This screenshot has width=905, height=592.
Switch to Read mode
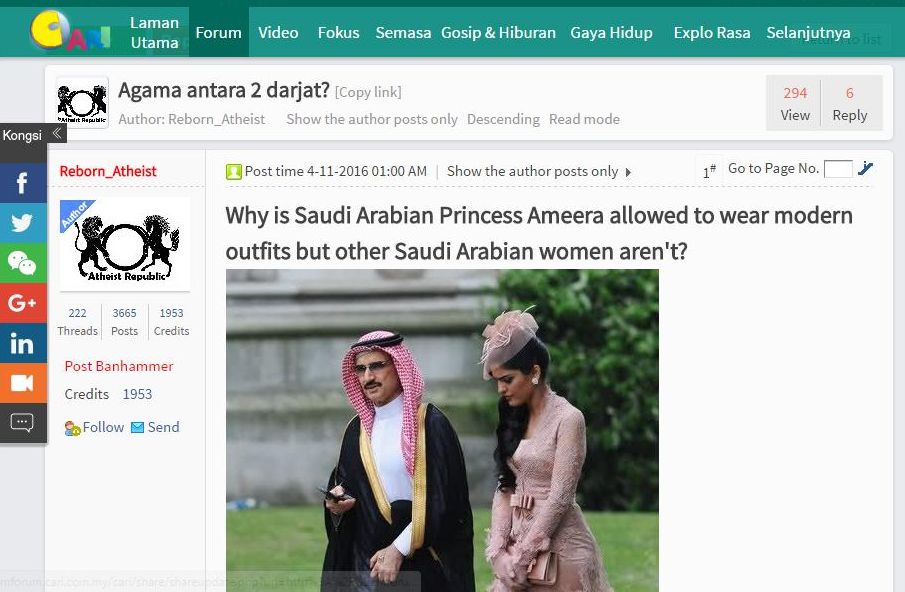click(584, 119)
